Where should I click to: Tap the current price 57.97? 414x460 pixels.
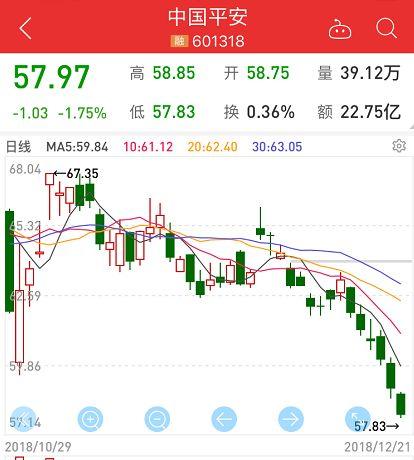51,77
